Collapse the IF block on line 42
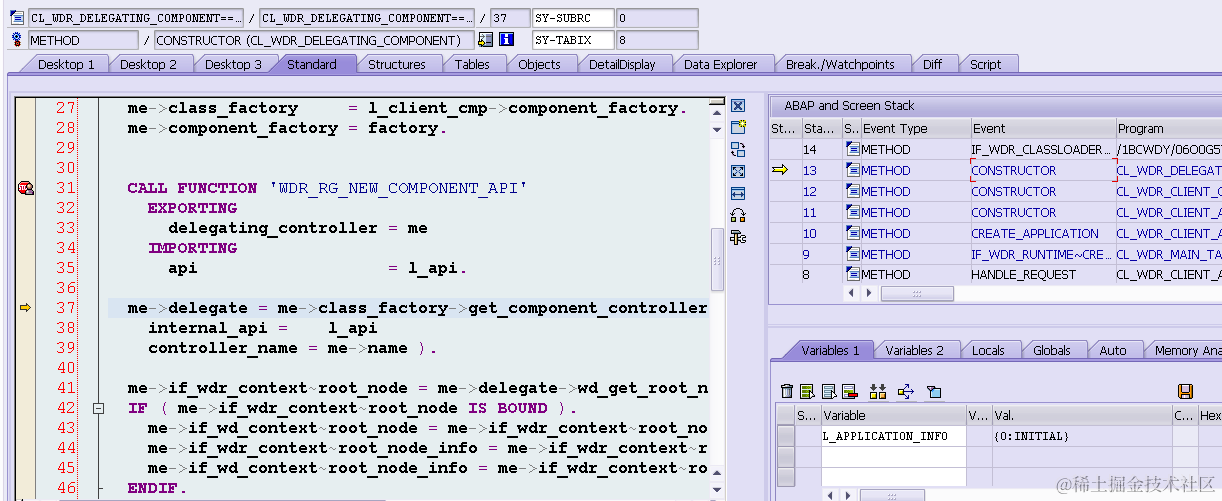This screenshot has height=501, width=1222. [x=98, y=408]
